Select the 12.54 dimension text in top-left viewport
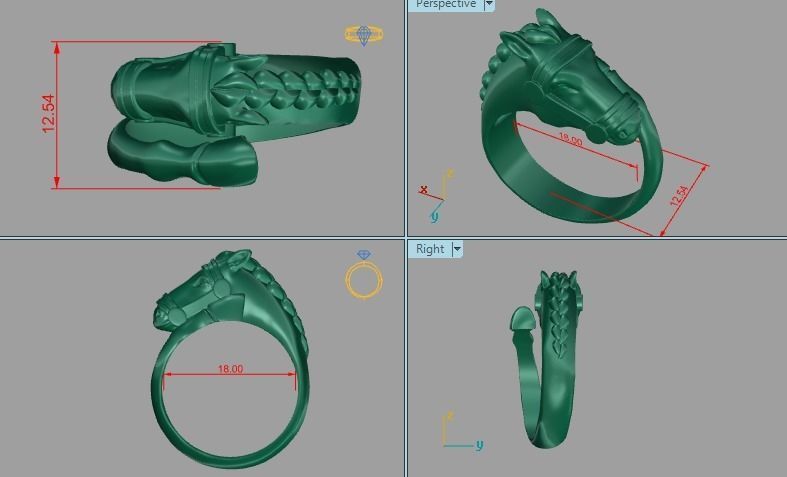Screen dimensions: 787x477 coord(49,113)
